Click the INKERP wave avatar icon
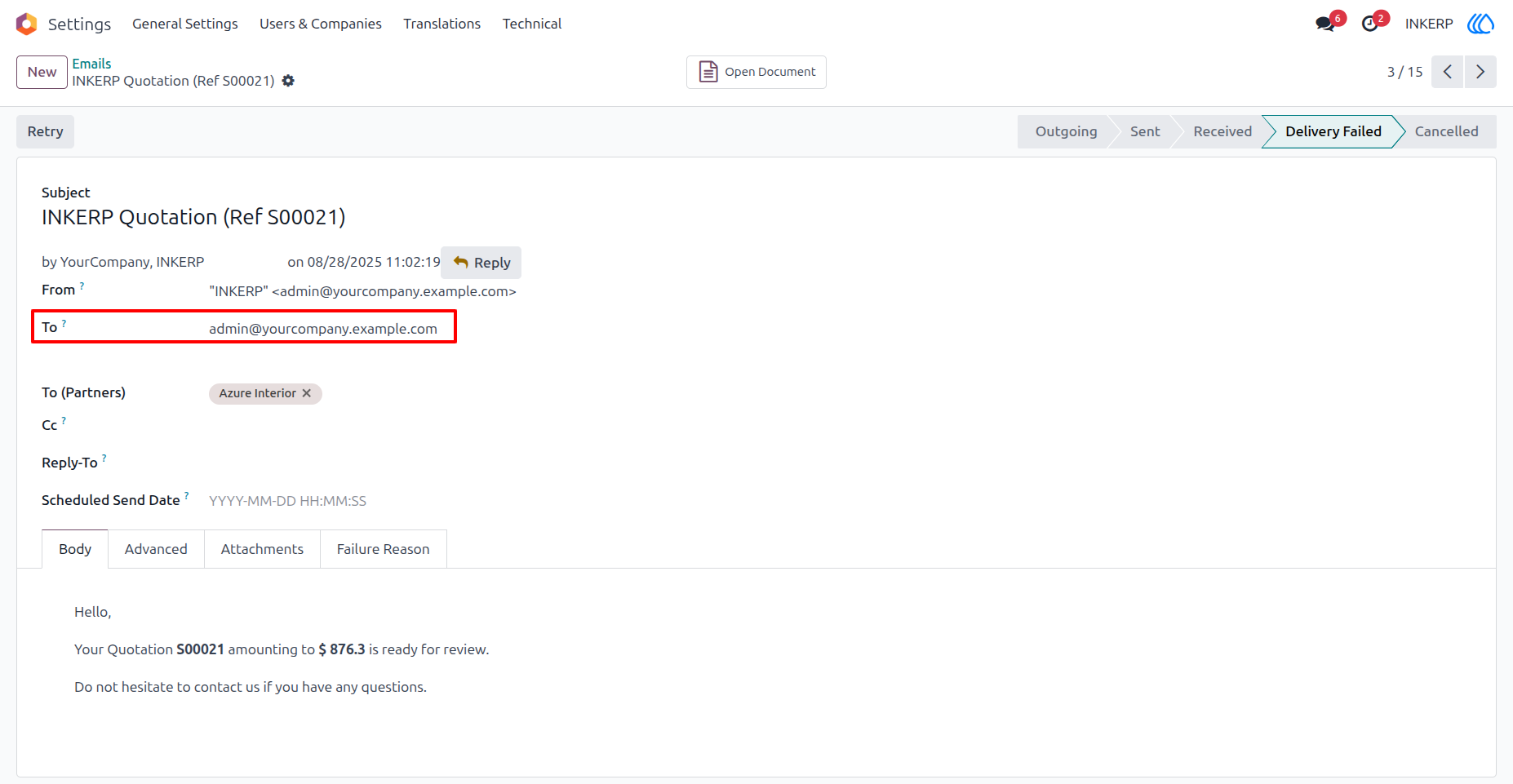 click(x=1480, y=24)
